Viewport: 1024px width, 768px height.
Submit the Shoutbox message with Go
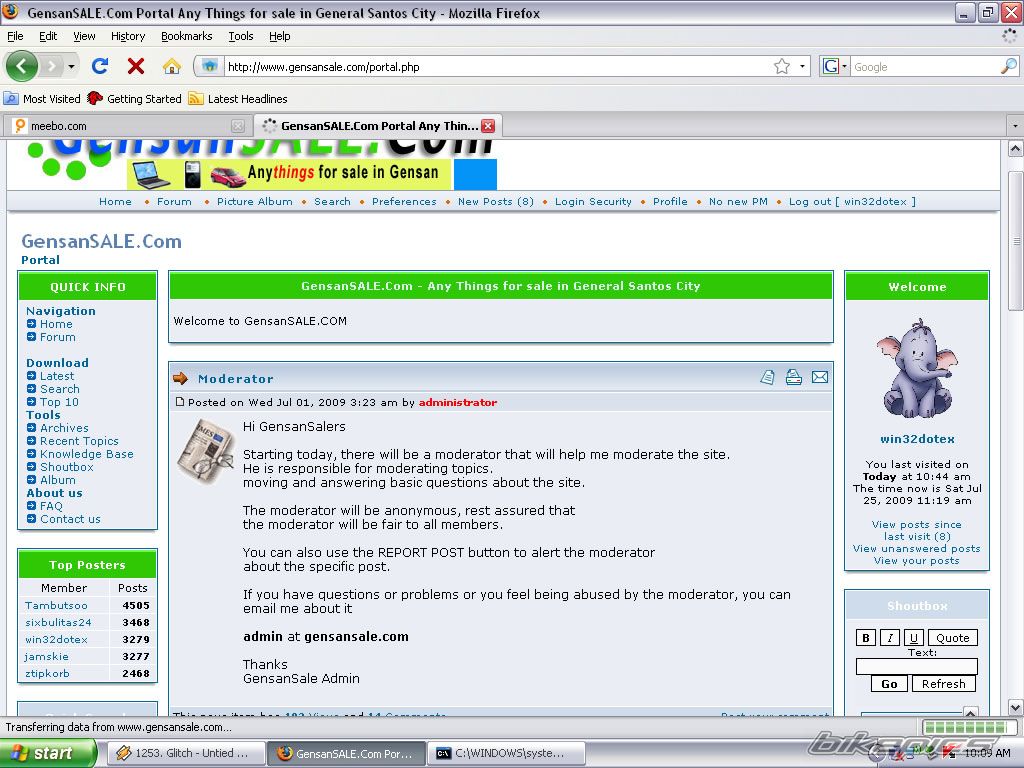(889, 684)
